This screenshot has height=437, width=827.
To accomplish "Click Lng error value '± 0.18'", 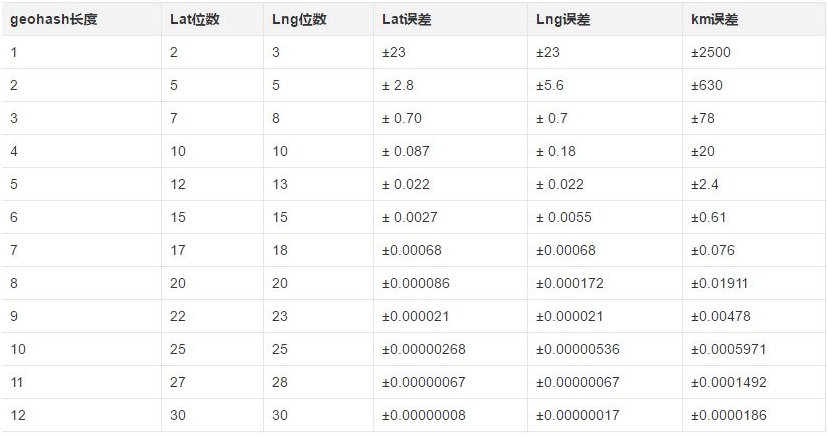I will coord(556,151).
